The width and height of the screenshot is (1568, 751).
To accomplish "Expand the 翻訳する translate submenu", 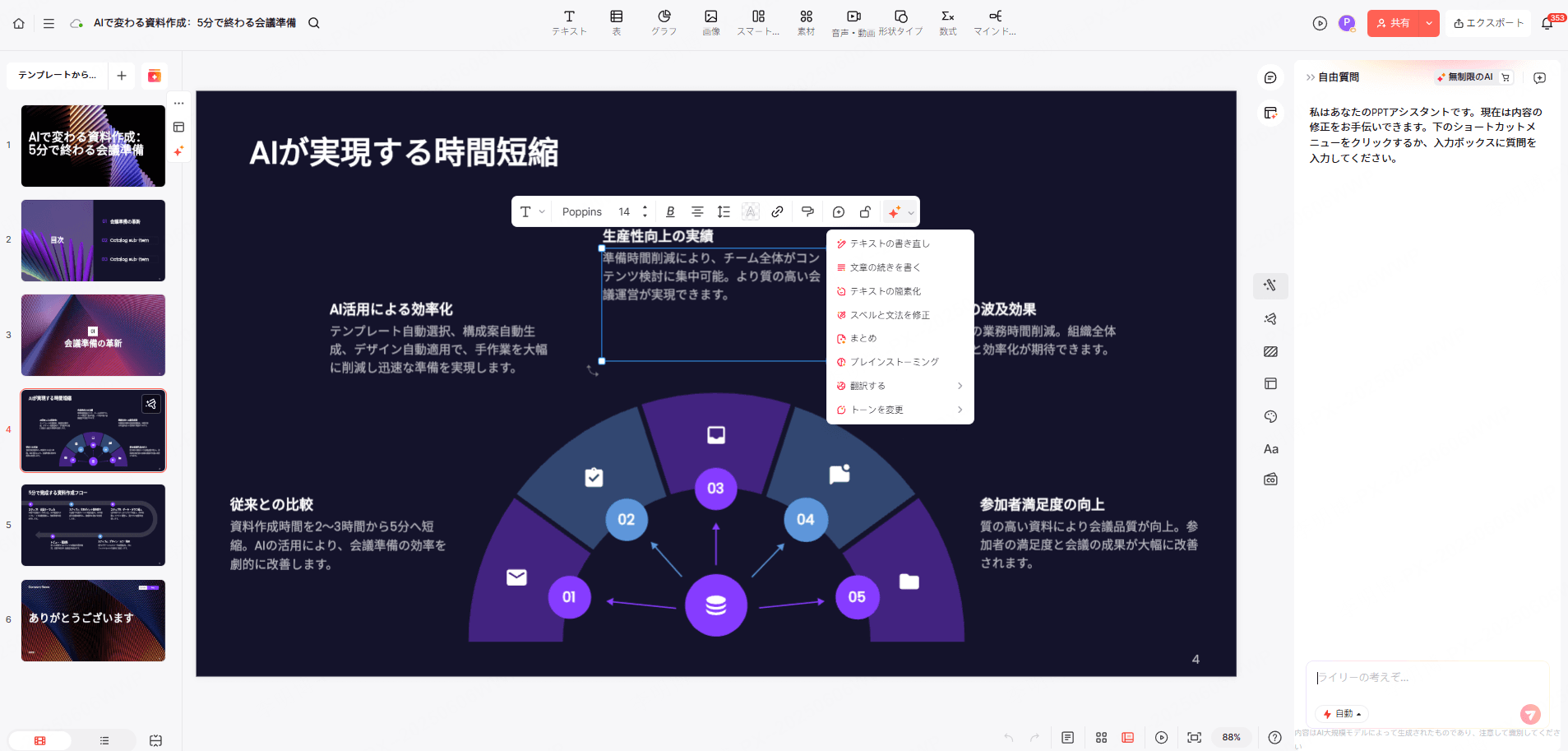I will 899,385.
